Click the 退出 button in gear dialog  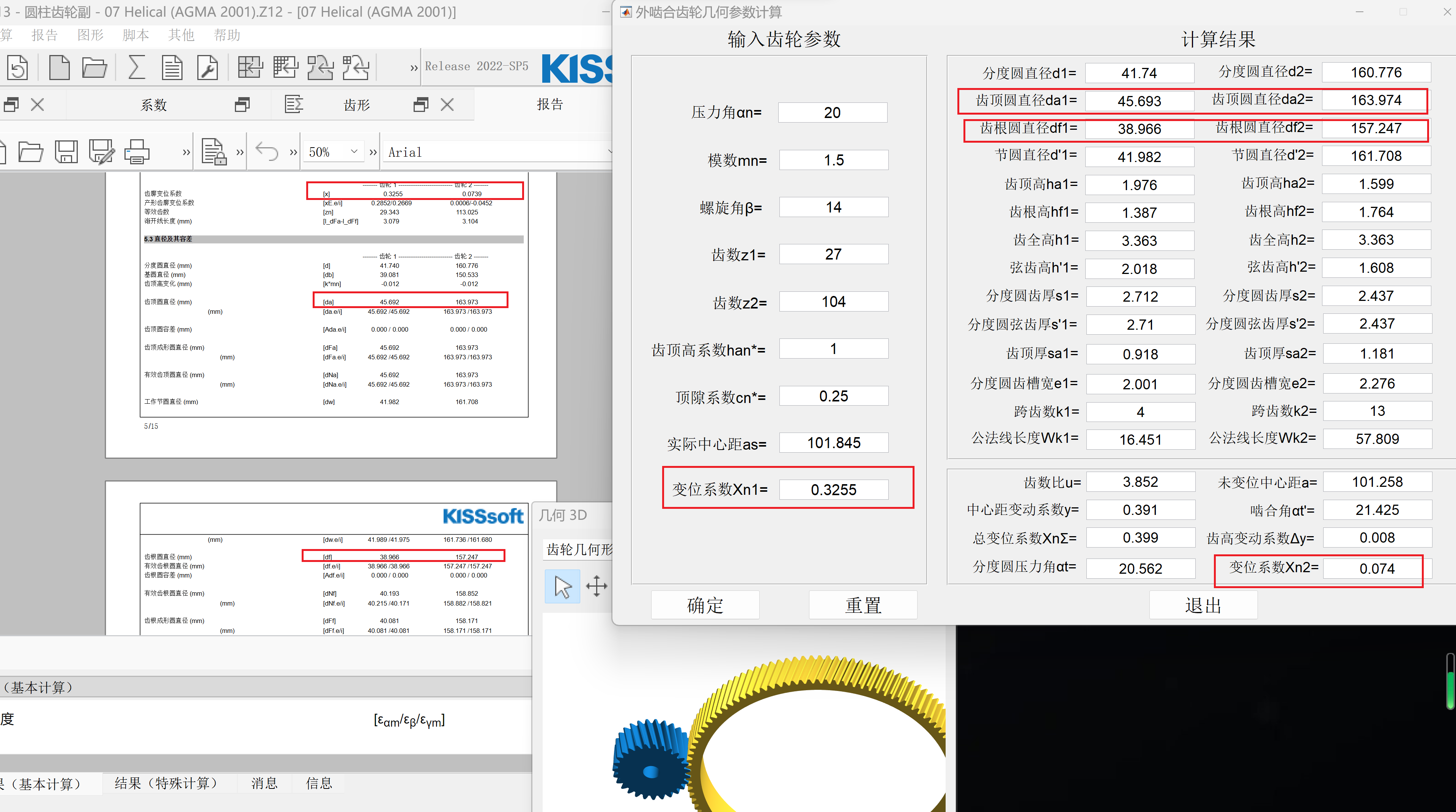tap(1203, 605)
